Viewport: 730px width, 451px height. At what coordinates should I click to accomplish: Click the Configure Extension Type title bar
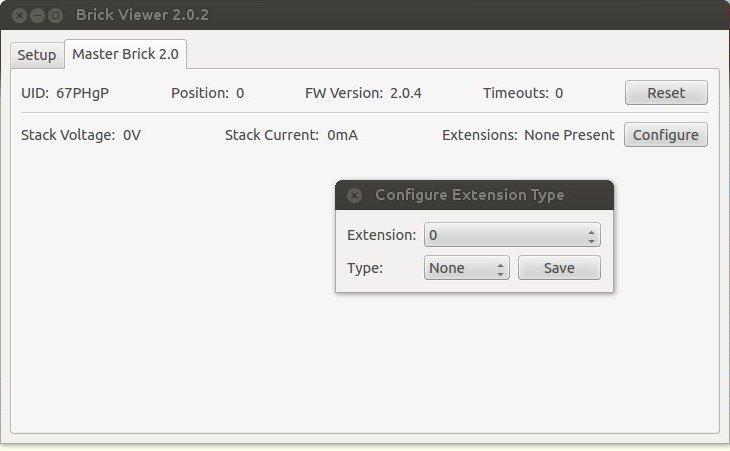[x=470, y=195]
